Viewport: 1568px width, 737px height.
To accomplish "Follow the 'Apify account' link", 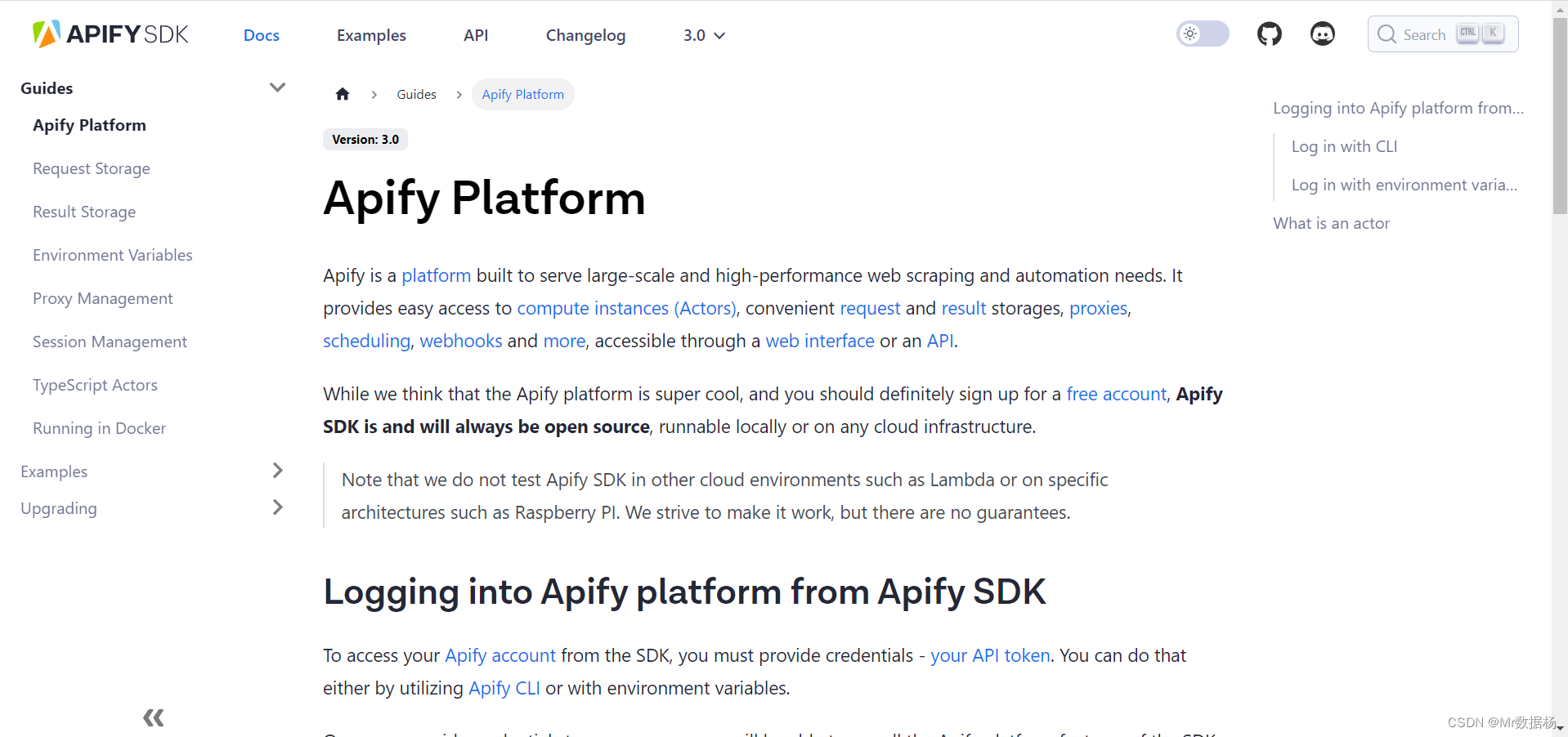I will pyautogui.click(x=500, y=655).
